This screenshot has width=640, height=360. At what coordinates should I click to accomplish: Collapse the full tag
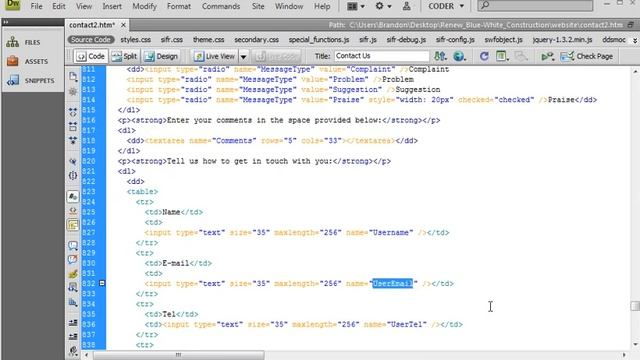click(73, 111)
